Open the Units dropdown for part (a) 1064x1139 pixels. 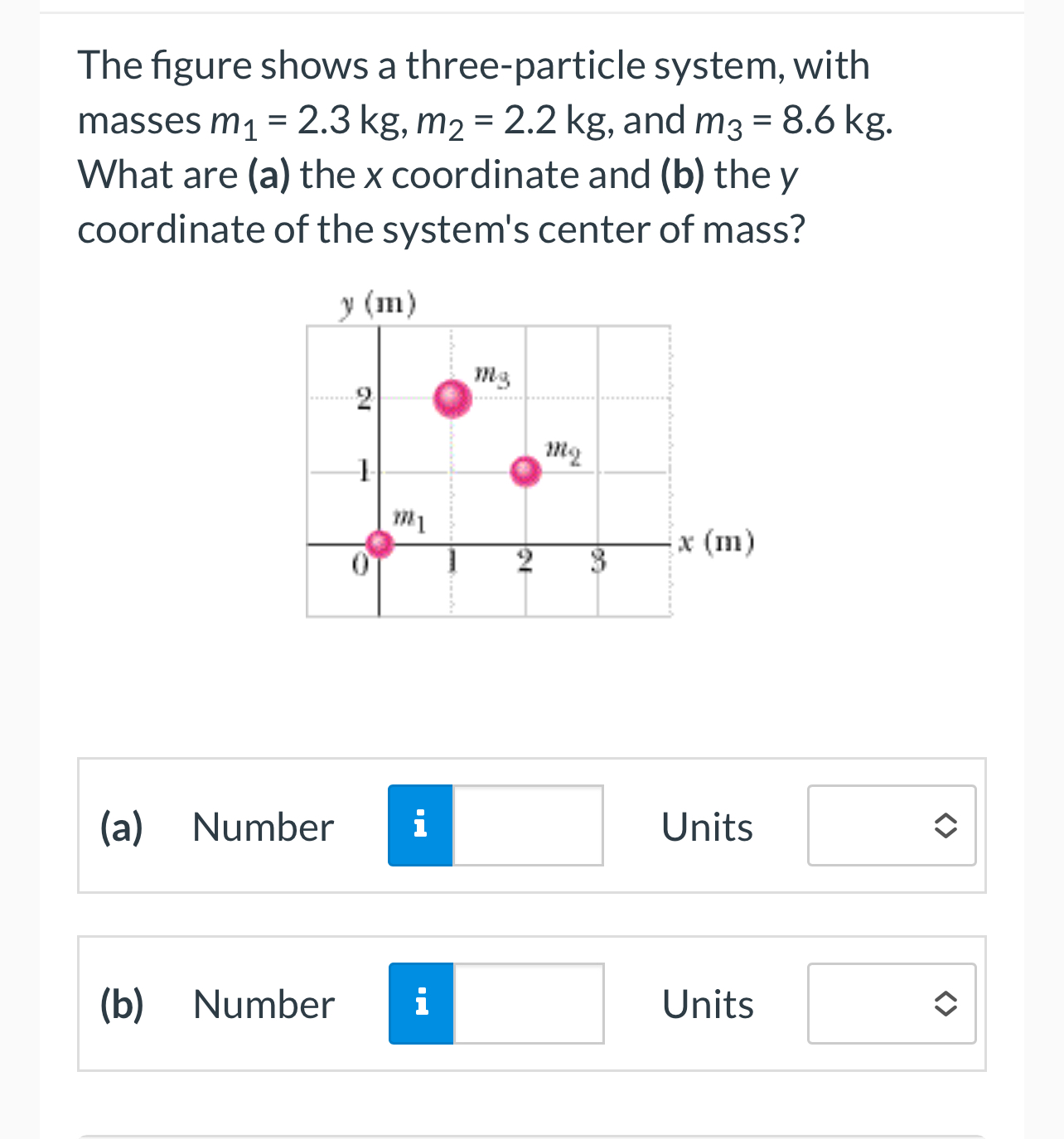coord(892,825)
